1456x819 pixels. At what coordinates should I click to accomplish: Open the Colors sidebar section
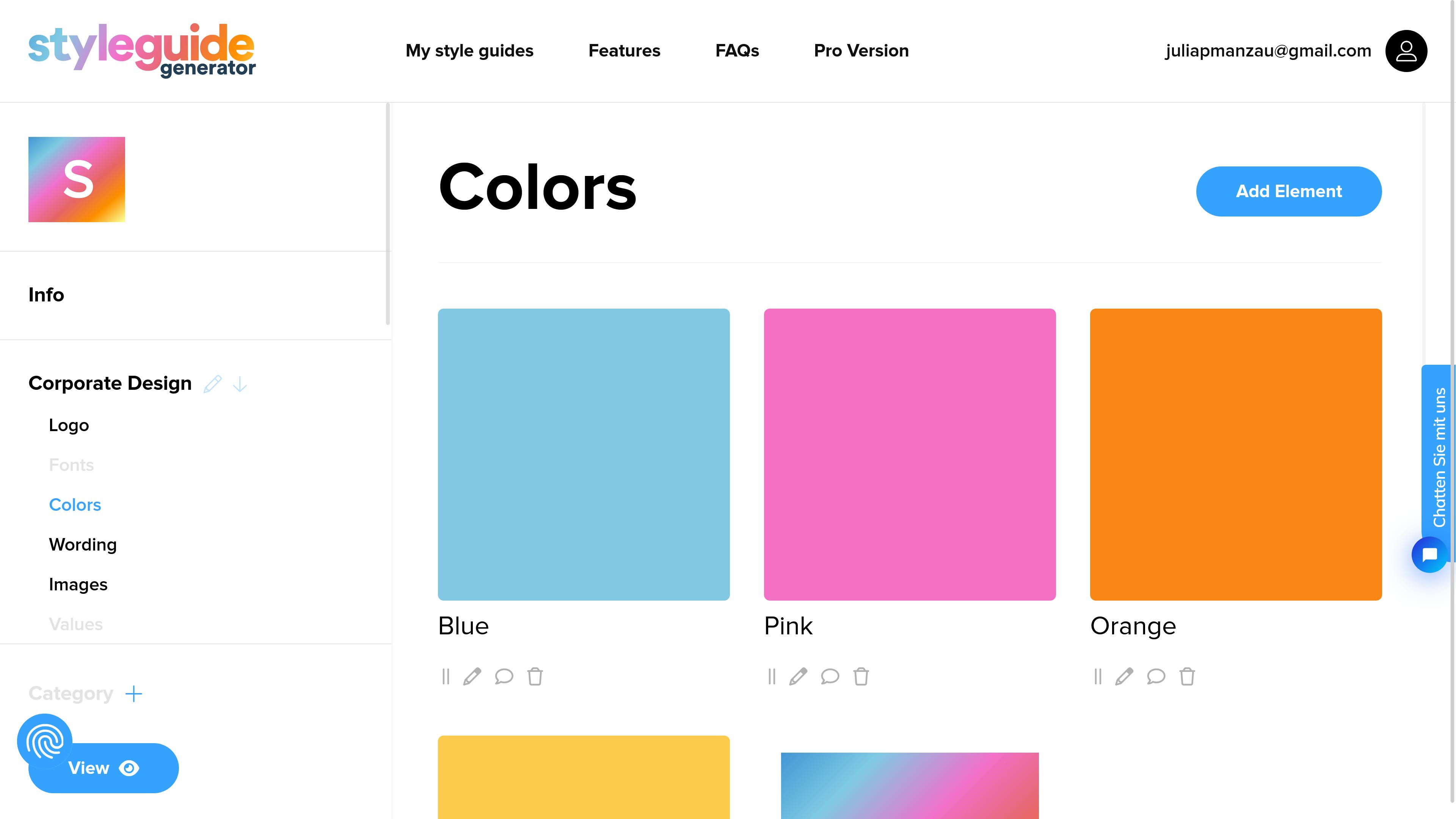click(75, 505)
